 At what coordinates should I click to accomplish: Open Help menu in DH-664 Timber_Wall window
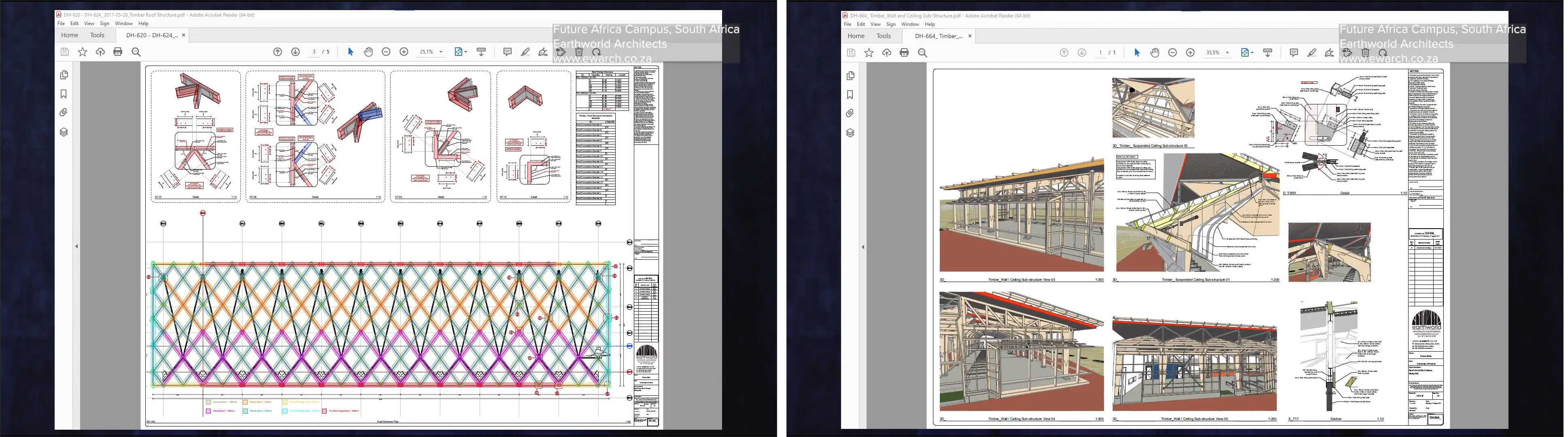click(x=929, y=24)
